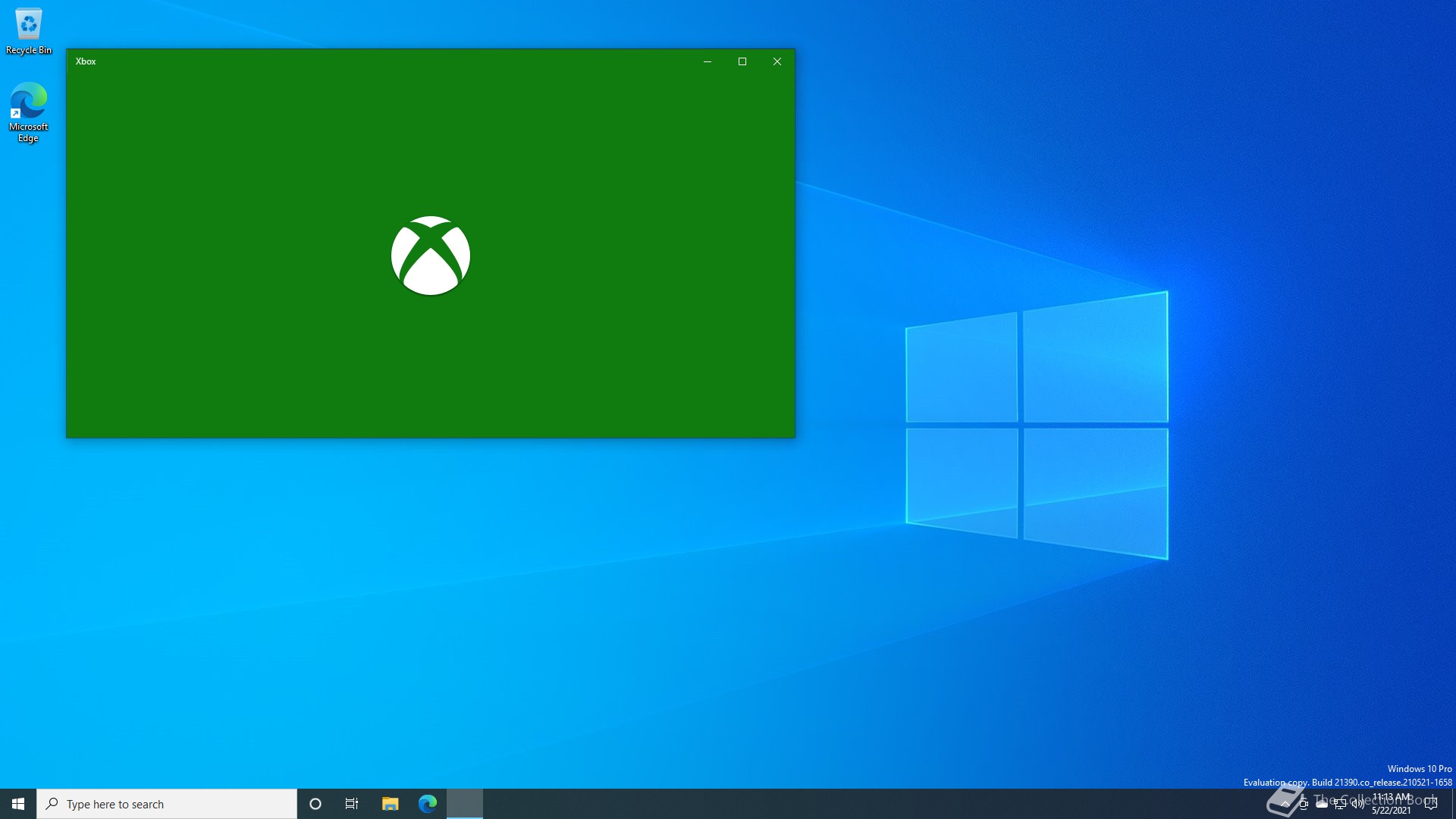Screen dimensions: 1456x819
Task: Open the Recycle Bin desktop icon
Action: point(29,32)
